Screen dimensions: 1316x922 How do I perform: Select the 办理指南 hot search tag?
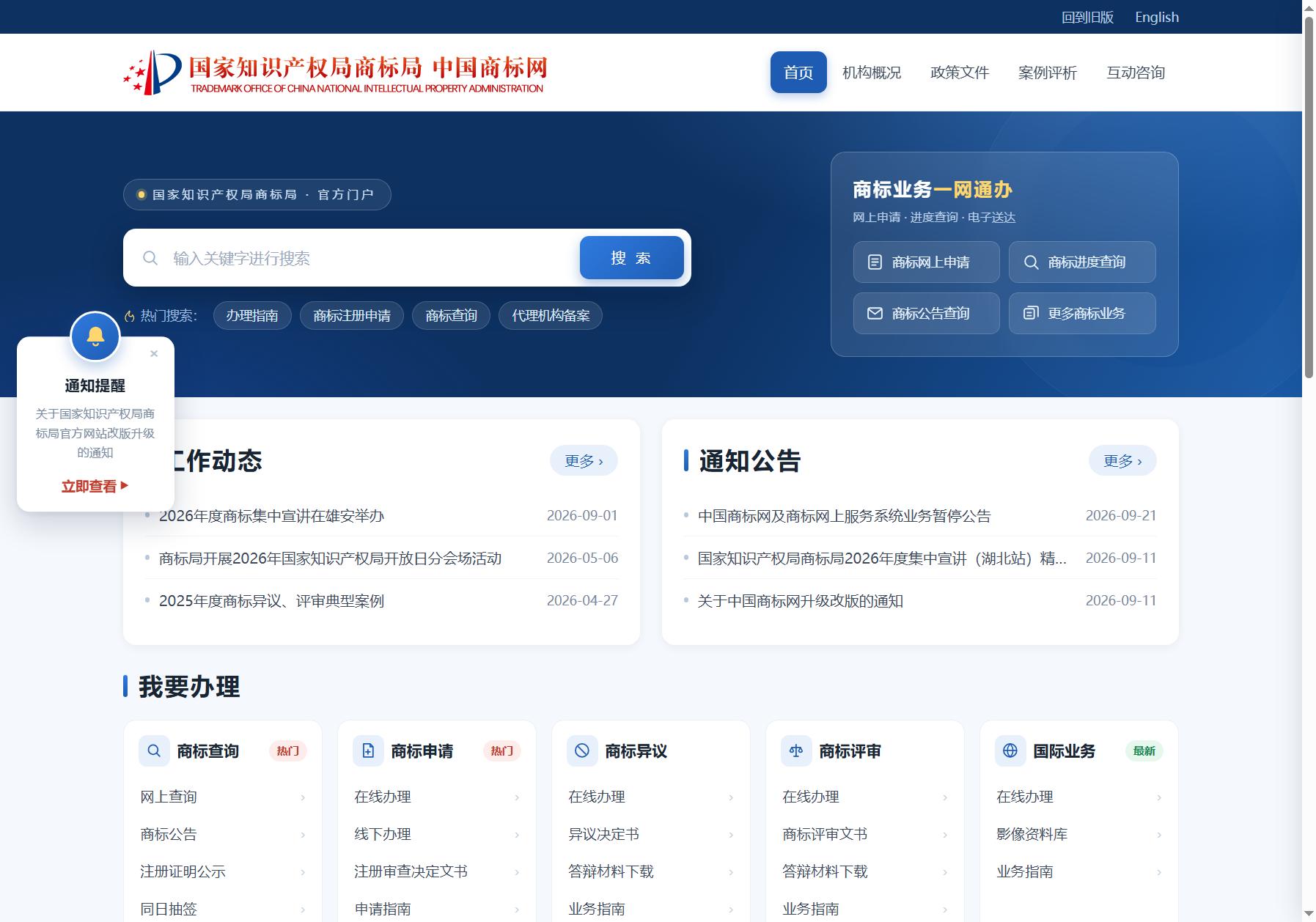252,316
